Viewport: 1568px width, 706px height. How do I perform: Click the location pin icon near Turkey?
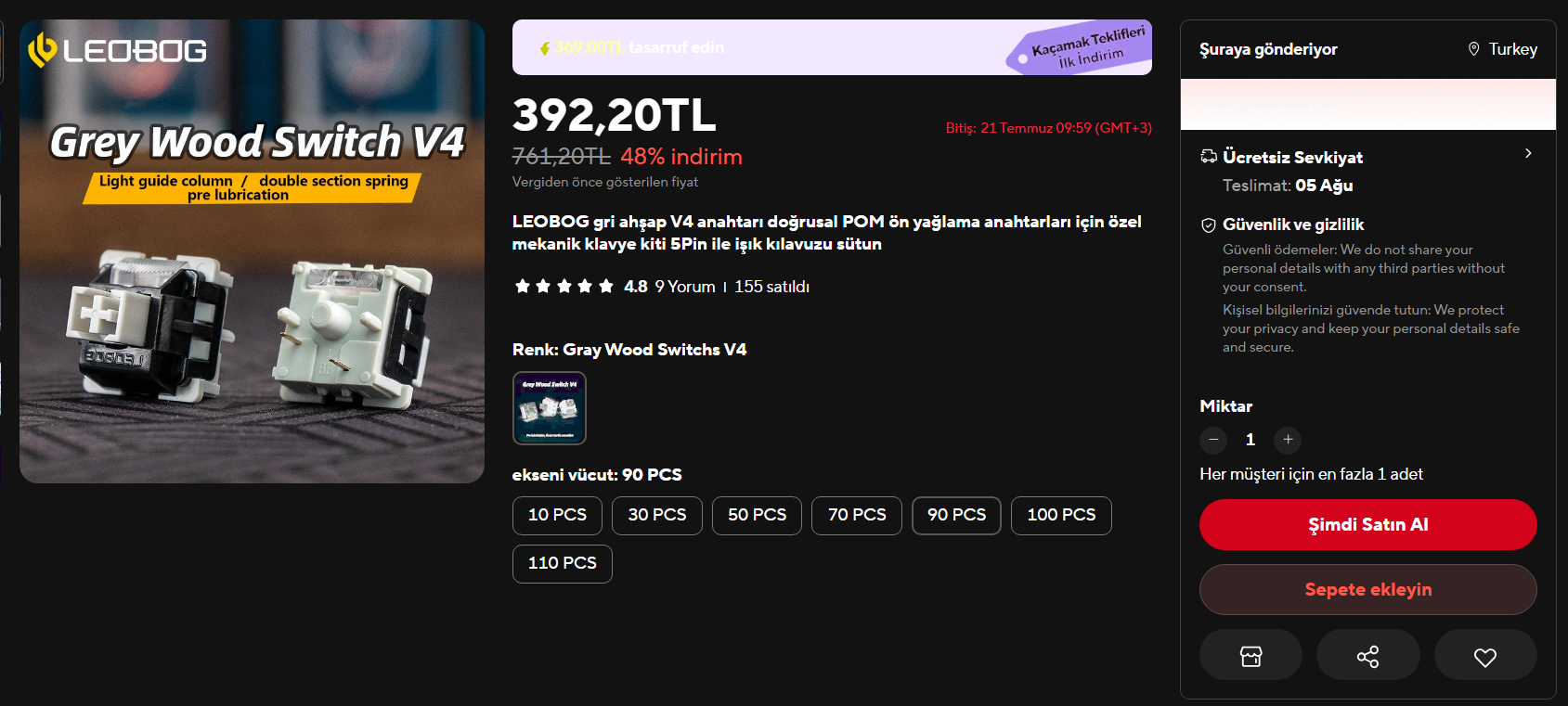pos(1473,49)
